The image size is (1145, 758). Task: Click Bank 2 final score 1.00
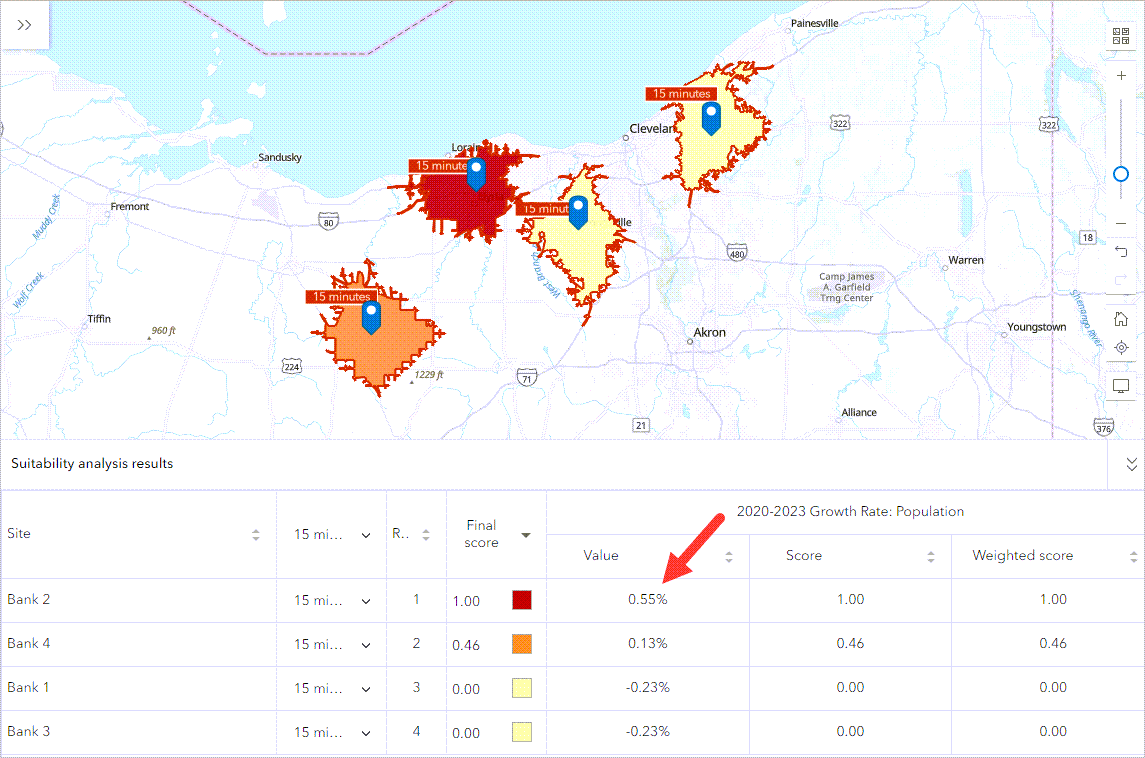[466, 601]
